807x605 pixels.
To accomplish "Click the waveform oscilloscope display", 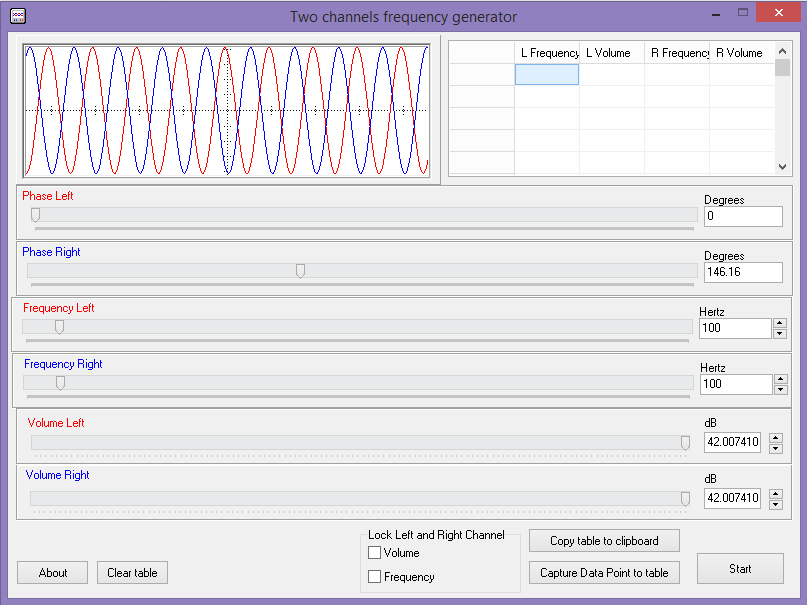I will pos(226,111).
